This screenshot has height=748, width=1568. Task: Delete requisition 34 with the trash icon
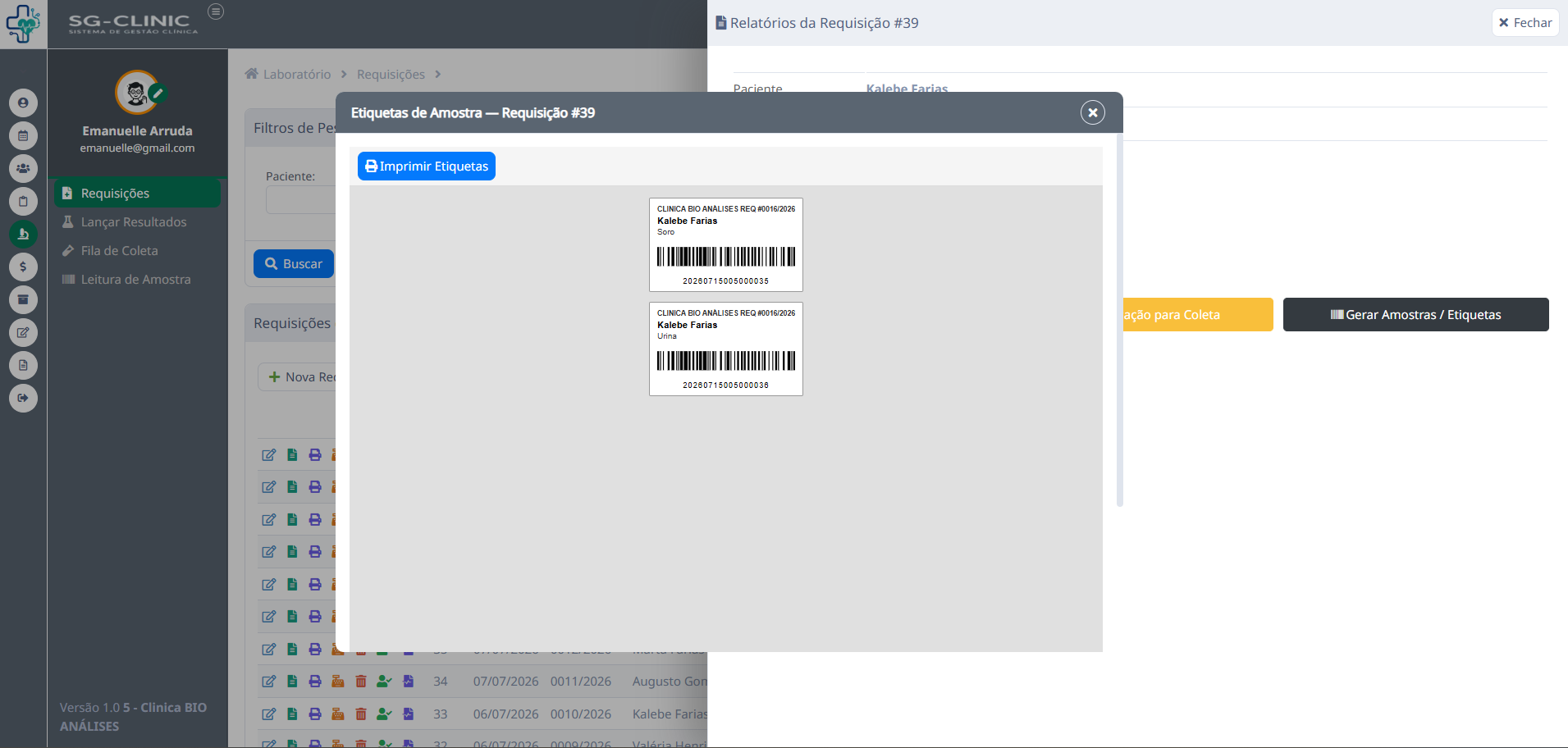click(x=361, y=682)
